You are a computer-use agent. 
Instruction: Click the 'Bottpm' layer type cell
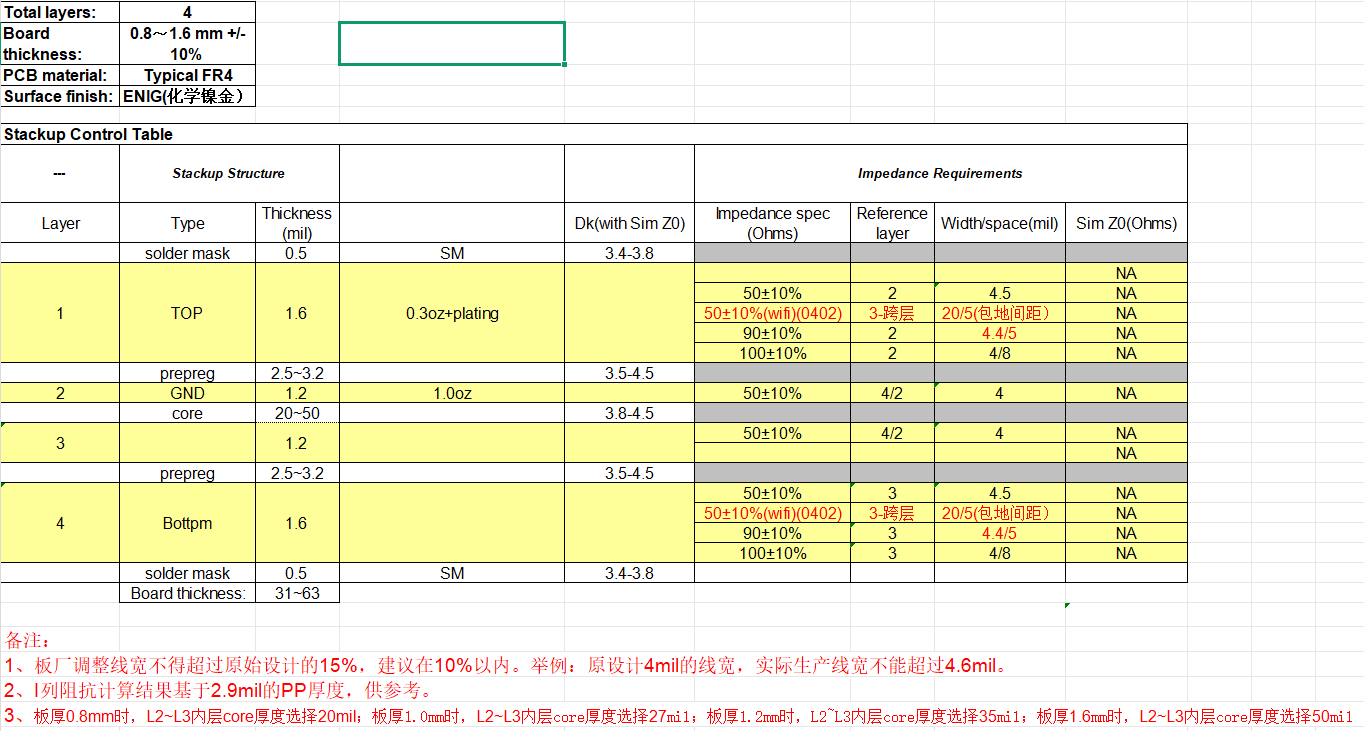click(x=187, y=523)
